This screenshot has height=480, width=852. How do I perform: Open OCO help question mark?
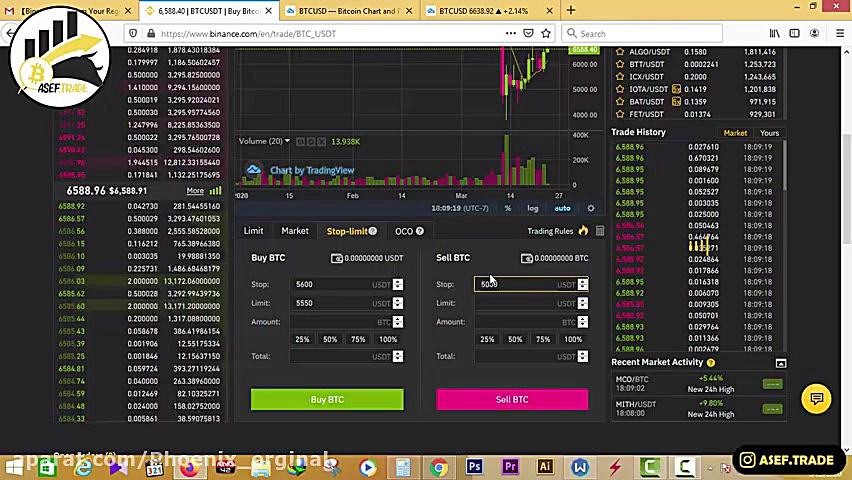click(x=419, y=231)
